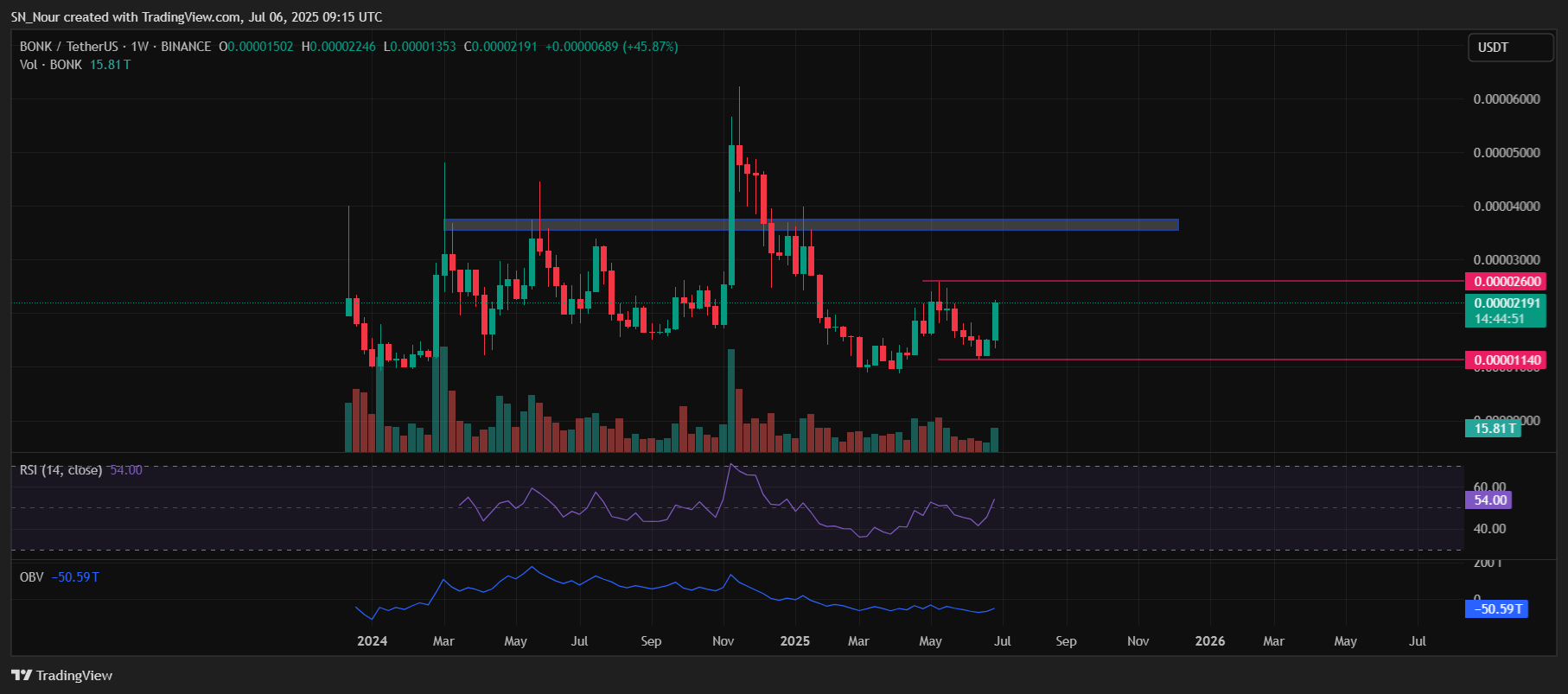Select the Vol · BONK indicator legend
Image resolution: width=1568 pixels, height=694 pixels.
pos(51,65)
